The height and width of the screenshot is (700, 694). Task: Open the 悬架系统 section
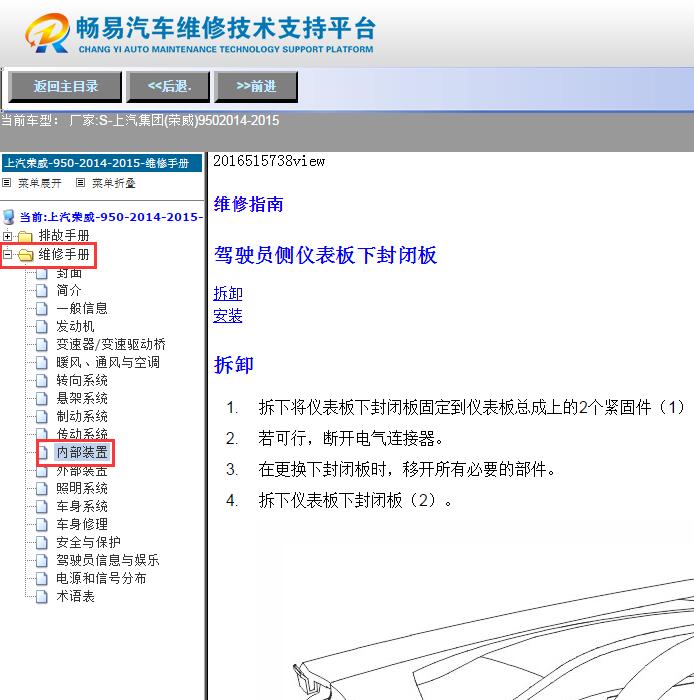[82, 398]
